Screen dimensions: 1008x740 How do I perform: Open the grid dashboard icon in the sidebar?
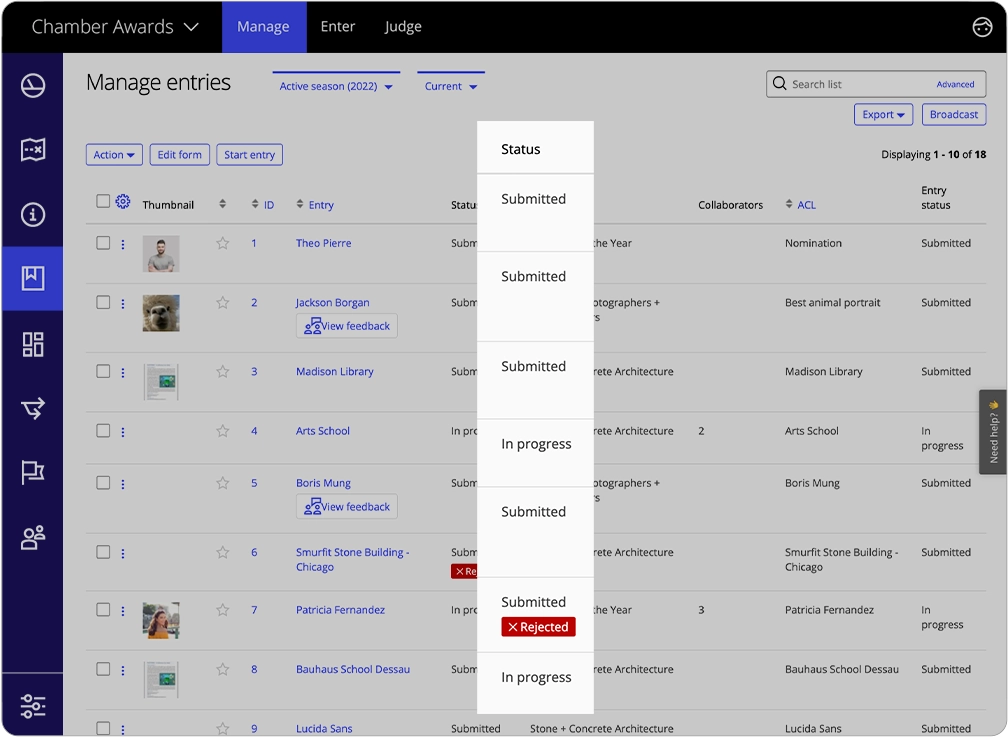coord(33,343)
